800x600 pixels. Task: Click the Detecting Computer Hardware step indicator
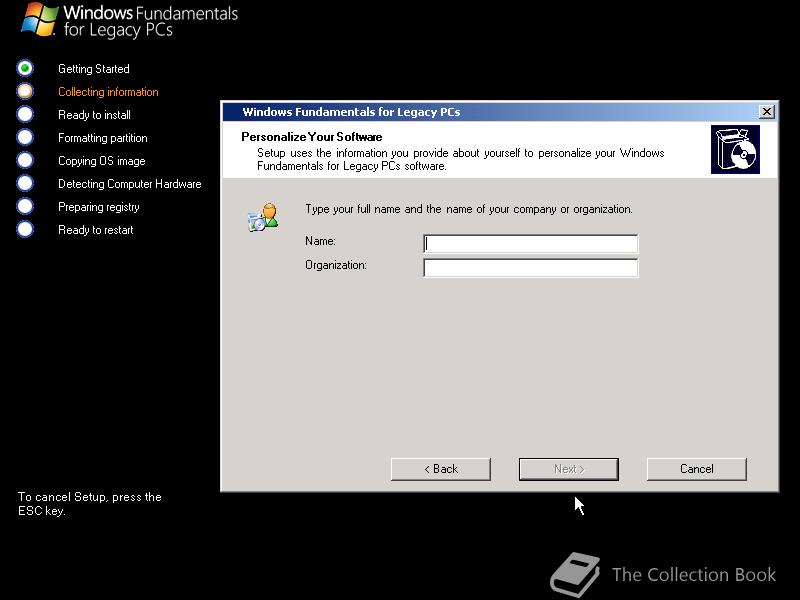pyautogui.click(x=25, y=183)
